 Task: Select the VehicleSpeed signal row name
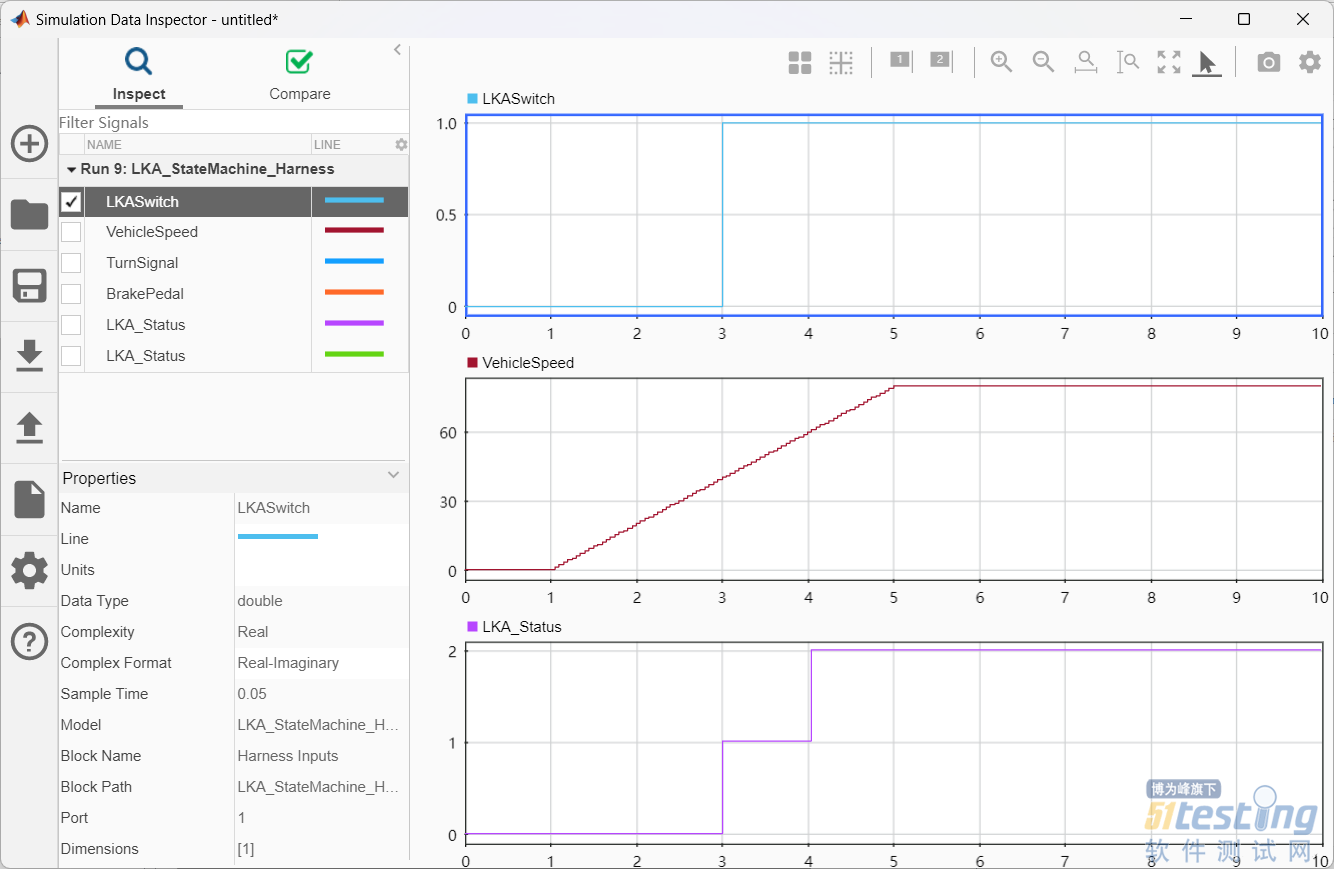(x=152, y=232)
